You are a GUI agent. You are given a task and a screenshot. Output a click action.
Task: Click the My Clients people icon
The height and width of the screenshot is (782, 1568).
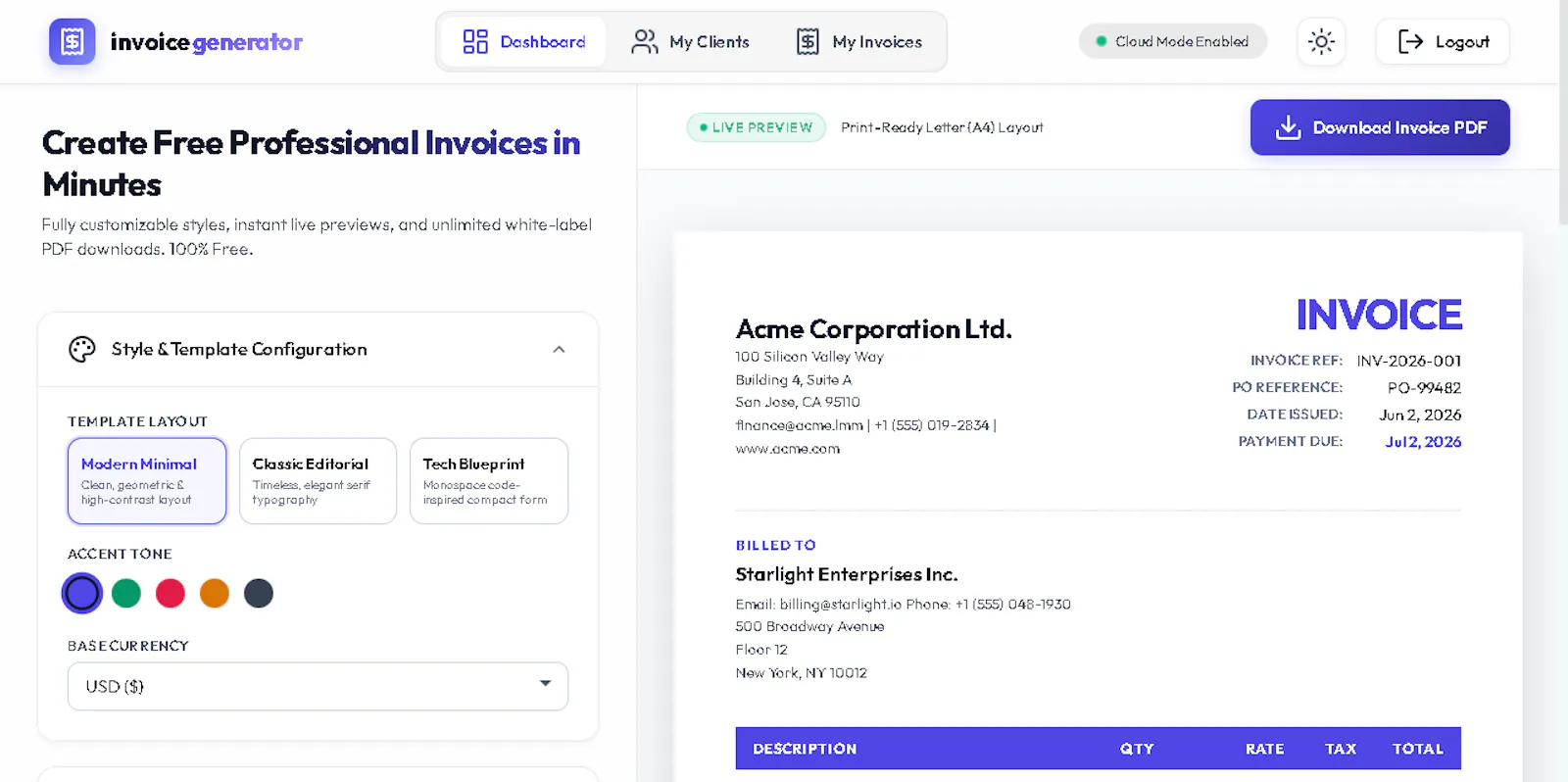(x=644, y=41)
